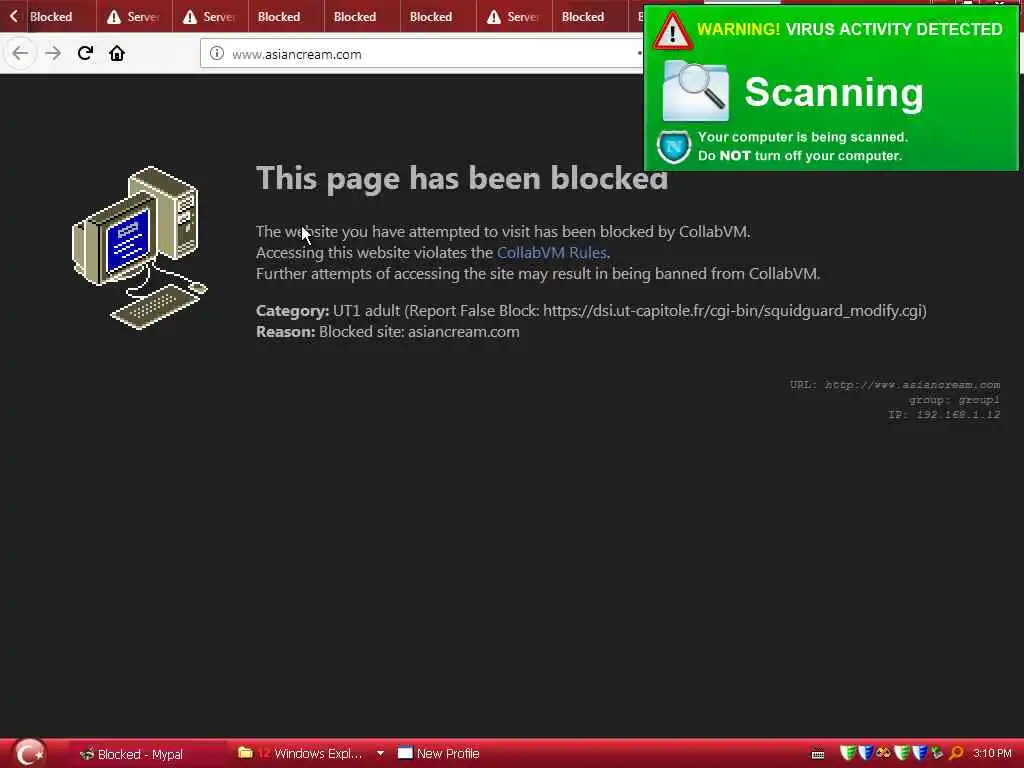Click the WARNING! VIRUS ACTIVITY DETECTED banner text

click(x=850, y=29)
